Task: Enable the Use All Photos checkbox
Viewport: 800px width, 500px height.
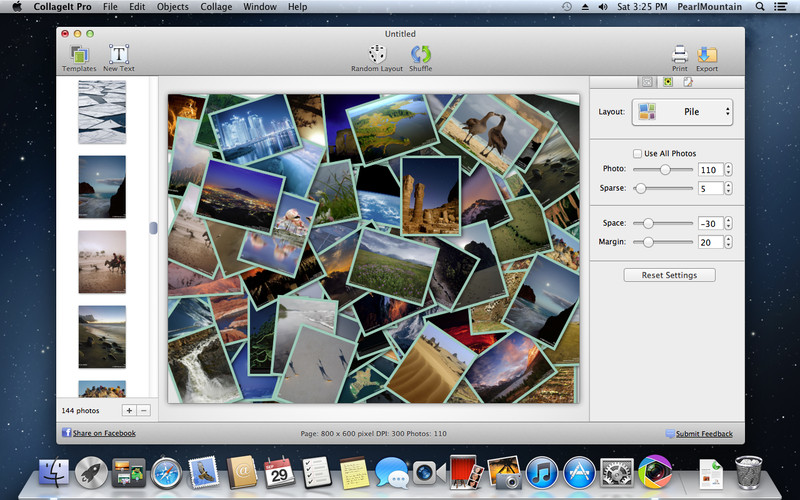Action: [x=638, y=153]
